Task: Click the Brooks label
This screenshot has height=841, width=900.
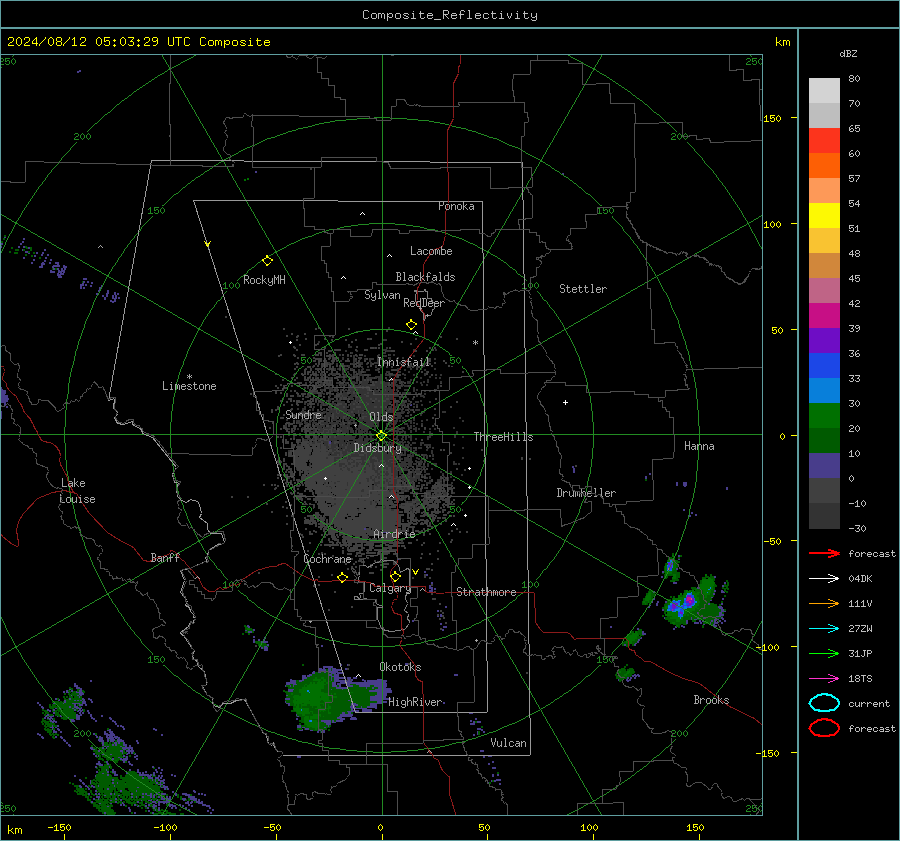Action: (x=711, y=700)
